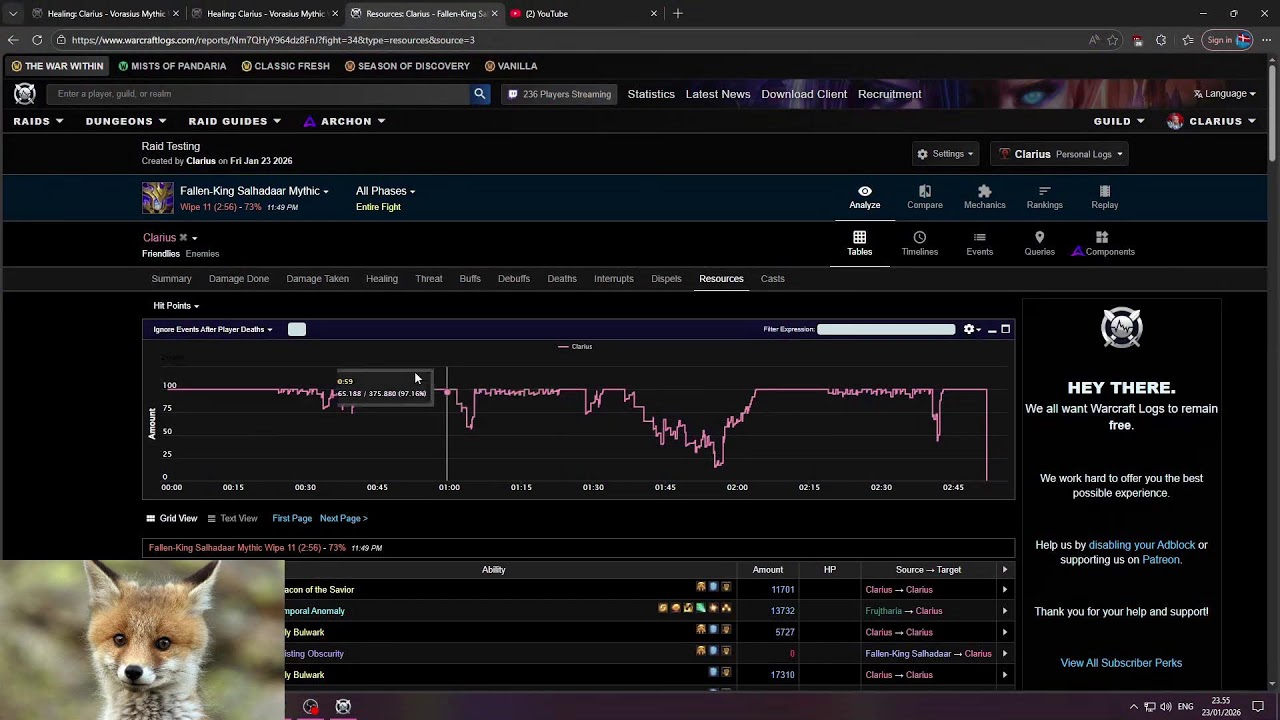This screenshot has width=1280, height=720.
Task: Open the Healing tab
Action: tap(382, 279)
